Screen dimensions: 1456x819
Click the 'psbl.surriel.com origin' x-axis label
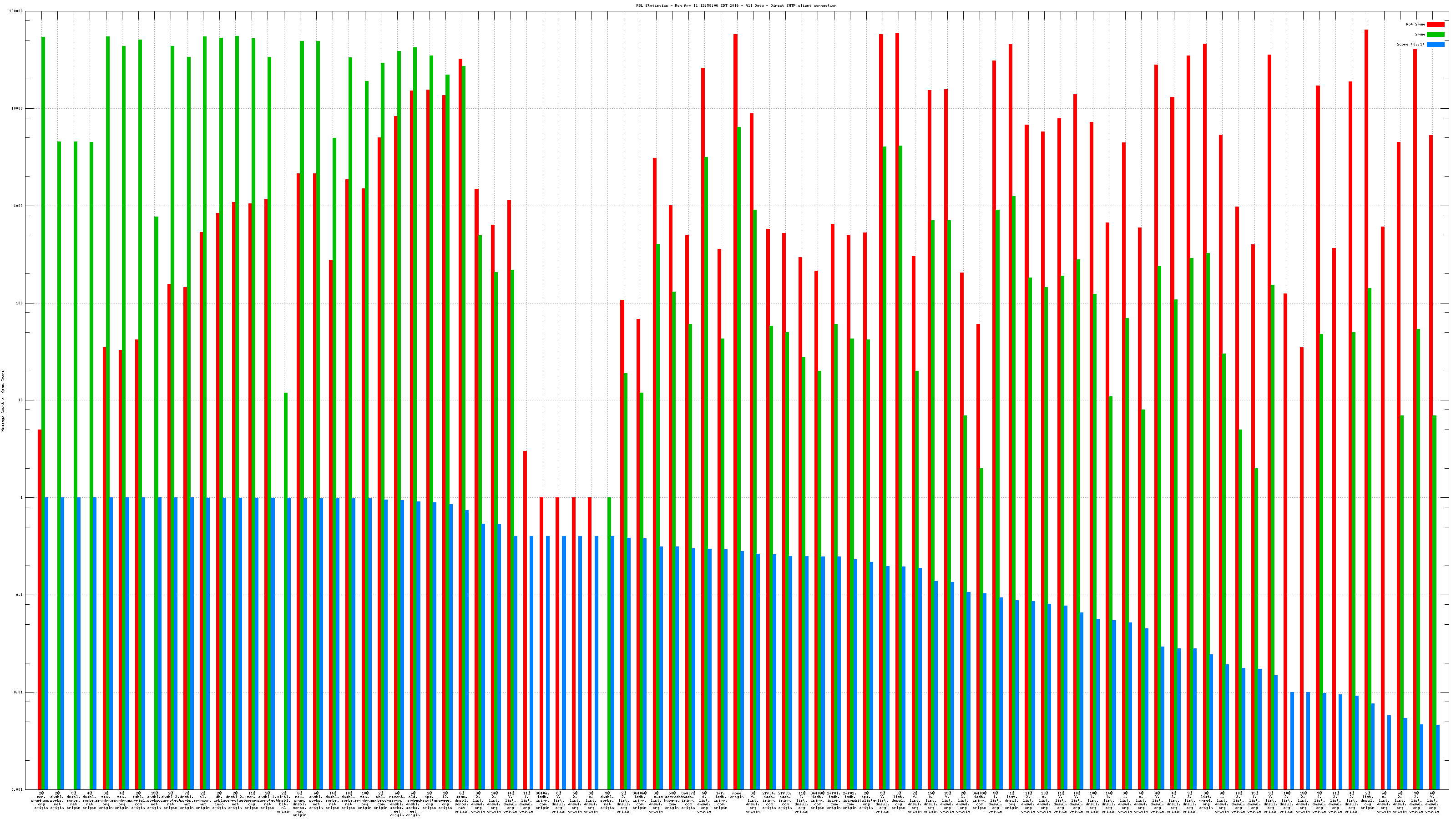tap(138, 801)
